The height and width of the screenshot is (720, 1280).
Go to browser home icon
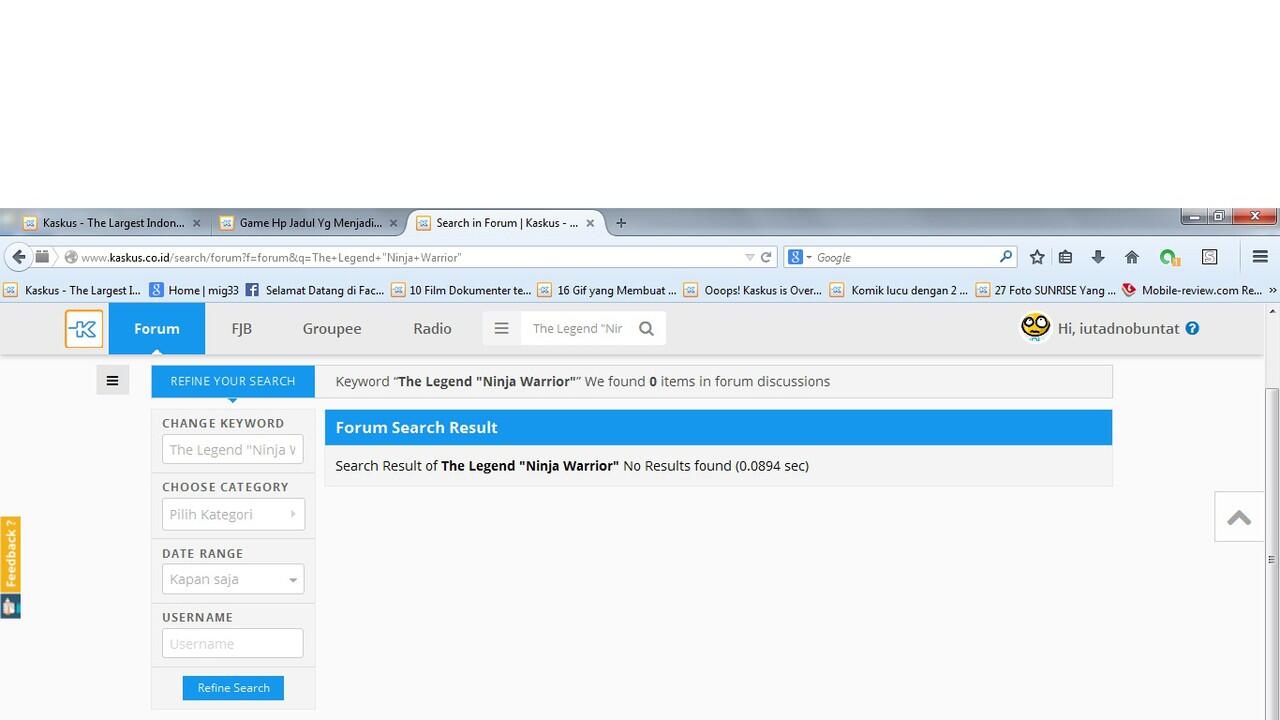pyautogui.click(x=1132, y=257)
